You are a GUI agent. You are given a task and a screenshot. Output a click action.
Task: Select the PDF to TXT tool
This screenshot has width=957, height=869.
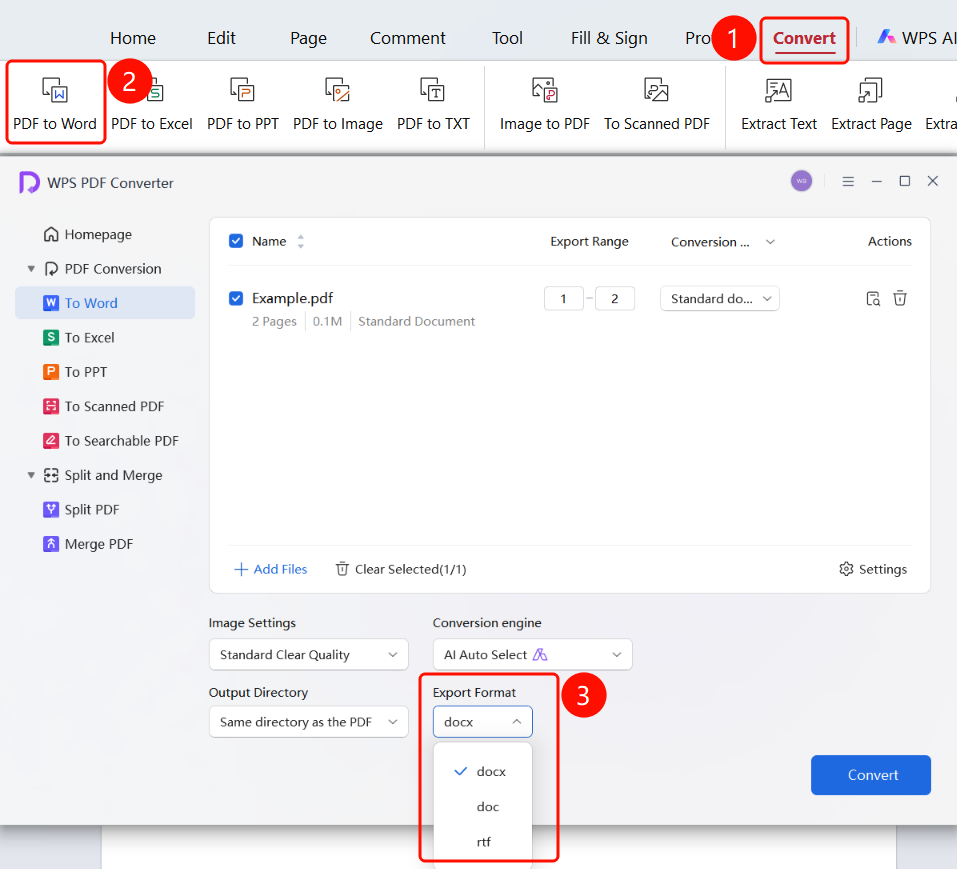click(433, 103)
